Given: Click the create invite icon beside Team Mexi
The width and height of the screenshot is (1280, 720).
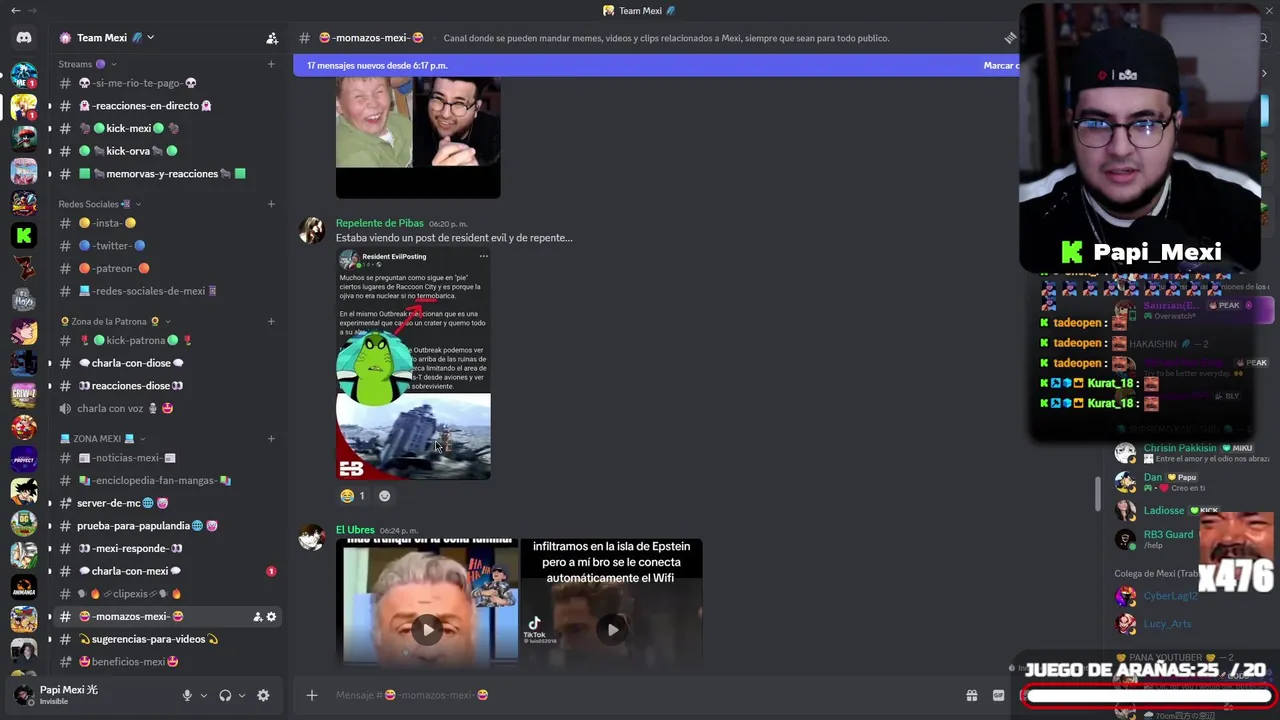Looking at the screenshot, I should 272,38.
